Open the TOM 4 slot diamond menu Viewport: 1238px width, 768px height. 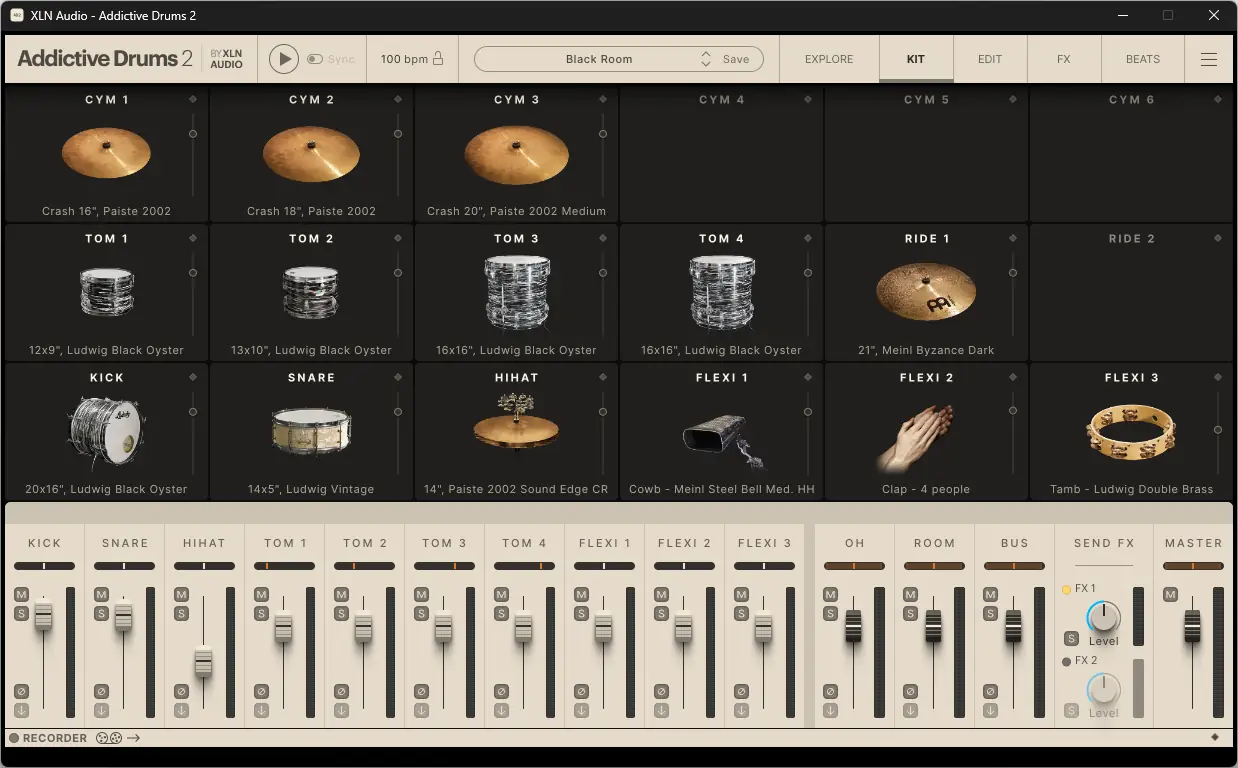tap(808, 238)
